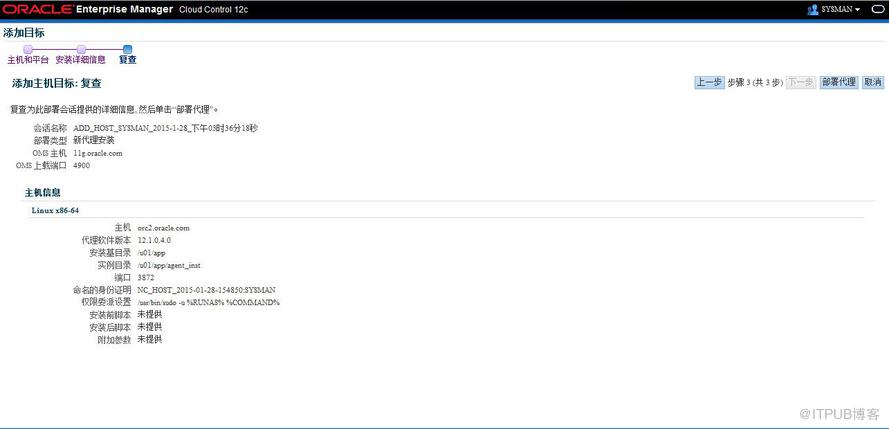Click the 新代理安装 deployment type value
The height and width of the screenshot is (429, 889).
click(94, 141)
